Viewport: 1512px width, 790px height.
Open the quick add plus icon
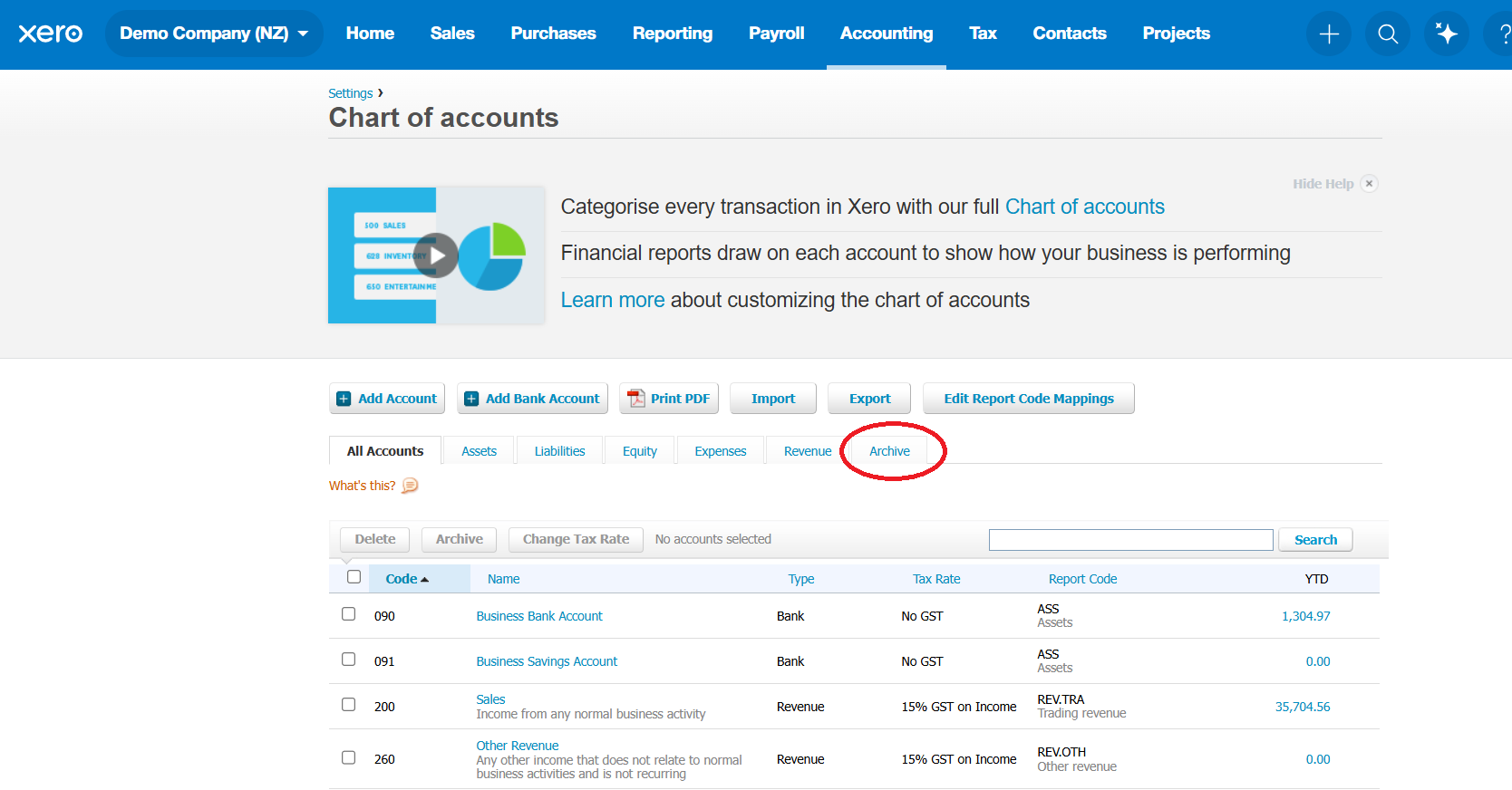(x=1328, y=34)
